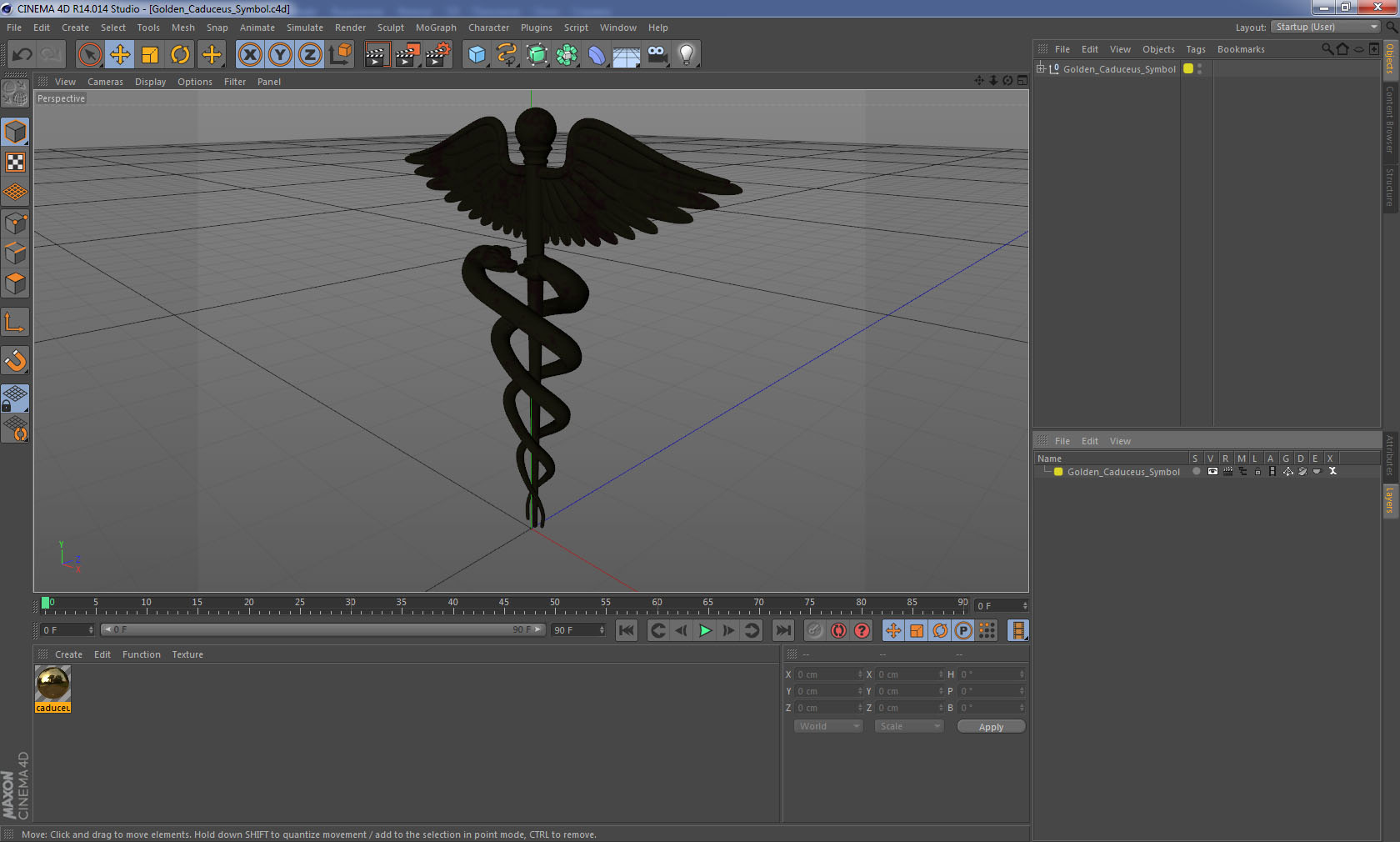The image size is (1400, 842).
Task: Expand the Golden_Caduceus_Symbol object tree
Action: 1041,69
